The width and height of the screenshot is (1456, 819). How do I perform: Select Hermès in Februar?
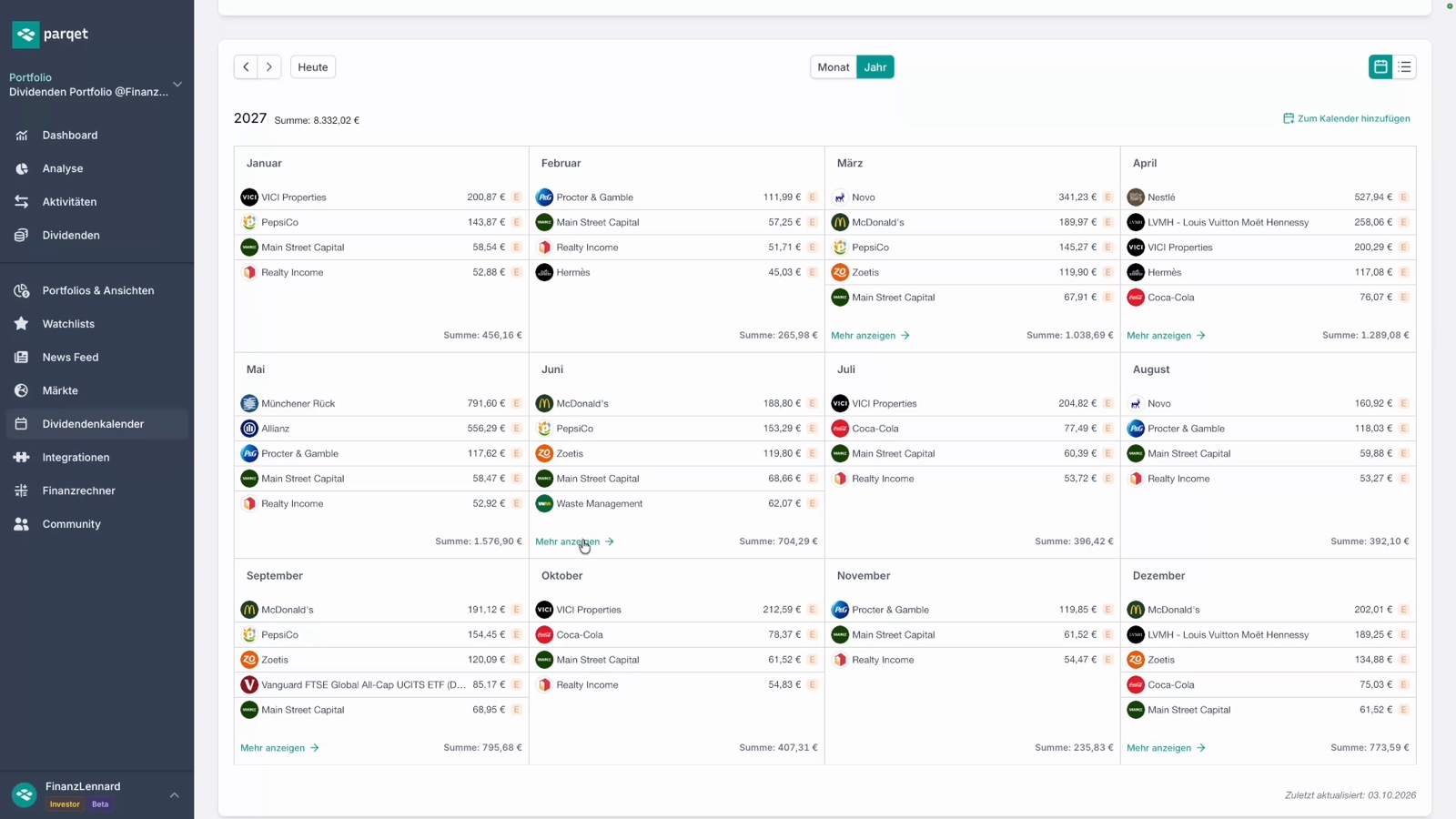[x=676, y=272]
